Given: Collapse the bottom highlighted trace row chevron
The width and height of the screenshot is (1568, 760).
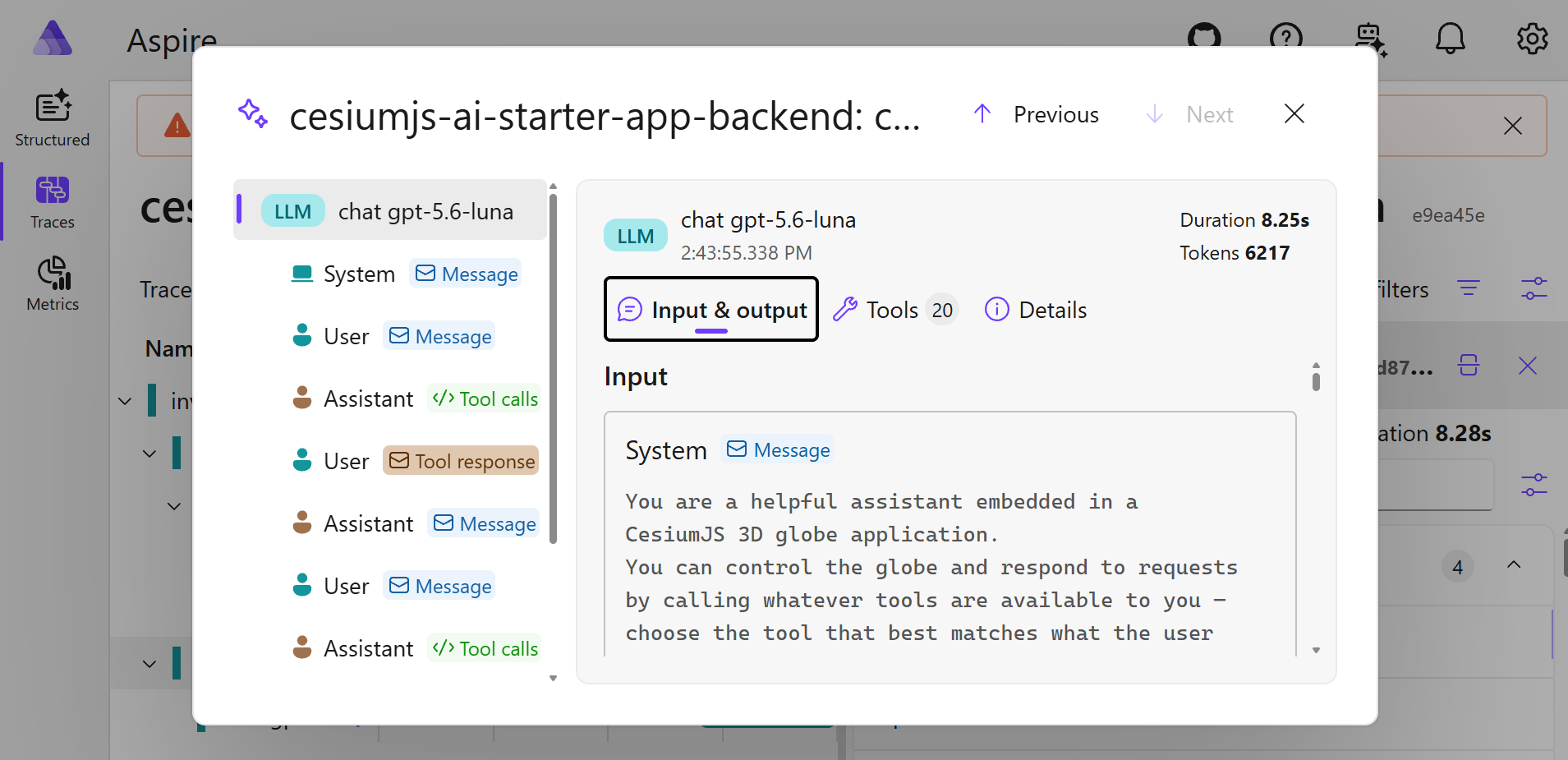Looking at the screenshot, I should [149, 664].
